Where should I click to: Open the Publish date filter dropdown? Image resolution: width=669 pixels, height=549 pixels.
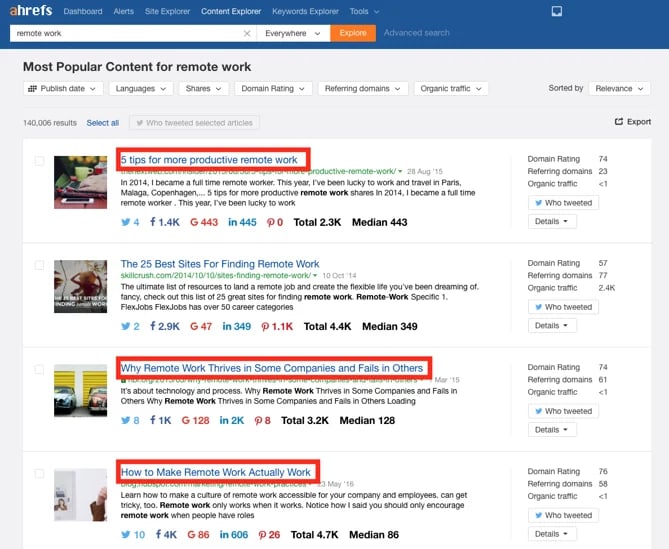coord(62,89)
